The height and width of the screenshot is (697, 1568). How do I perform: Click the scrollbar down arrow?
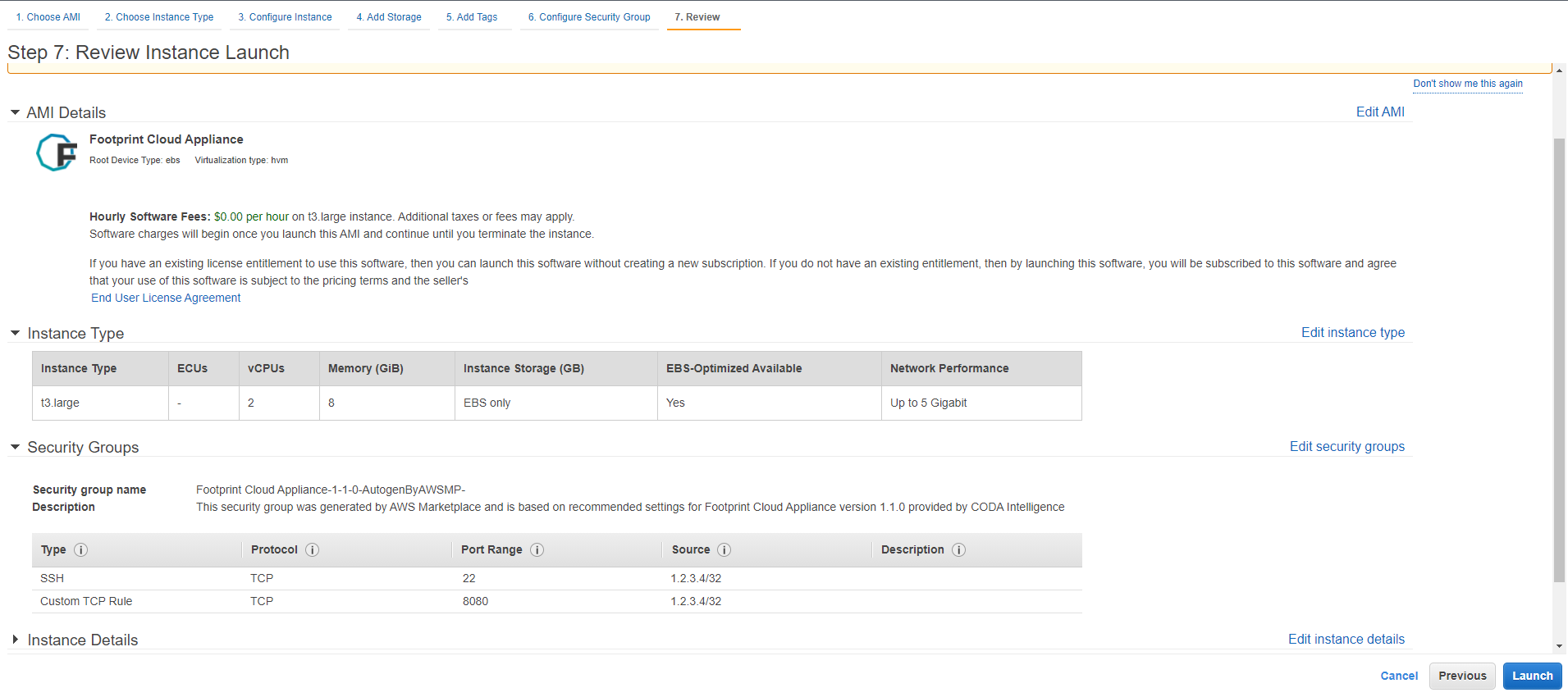[1559, 646]
